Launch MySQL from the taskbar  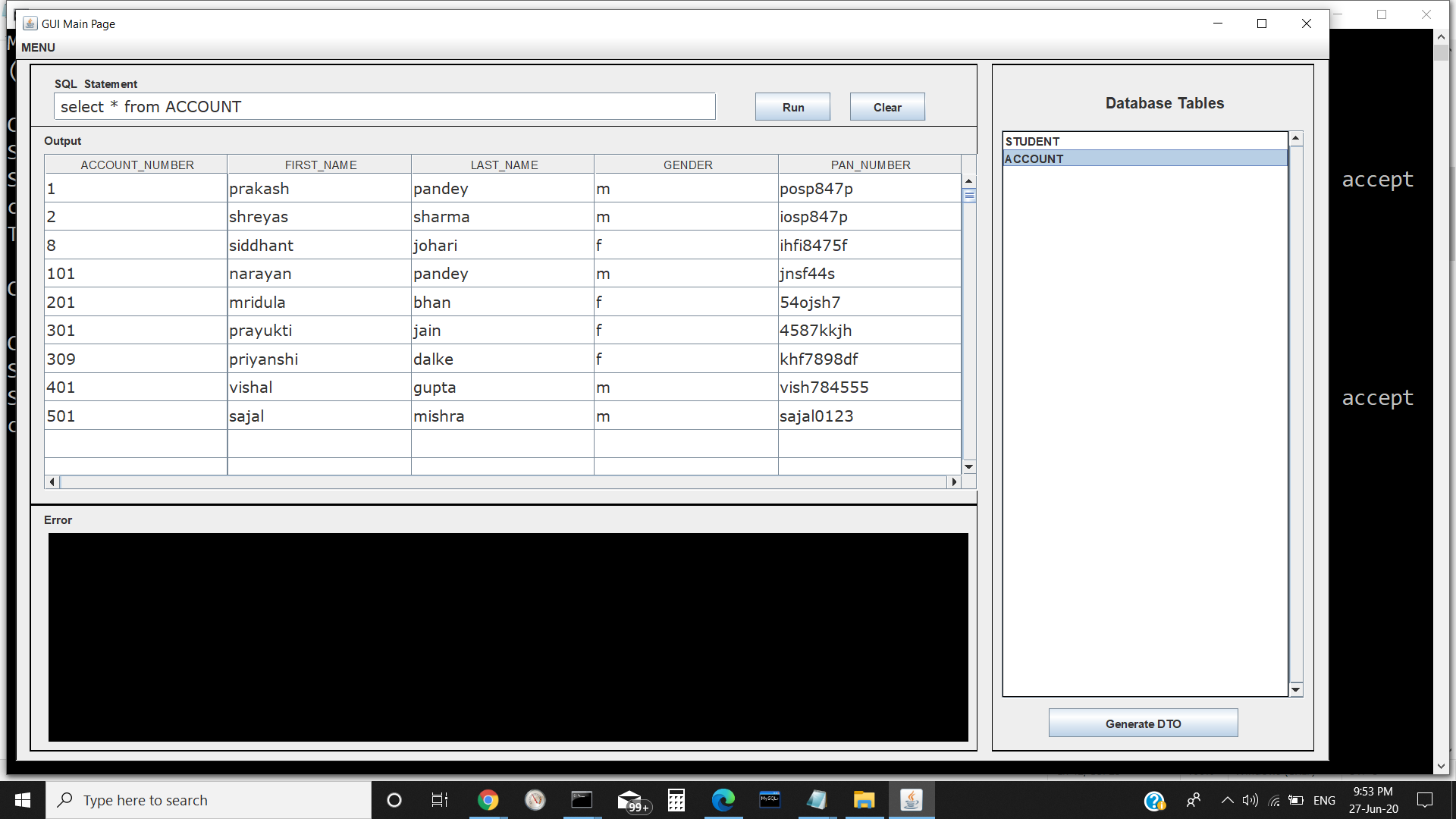point(770,799)
